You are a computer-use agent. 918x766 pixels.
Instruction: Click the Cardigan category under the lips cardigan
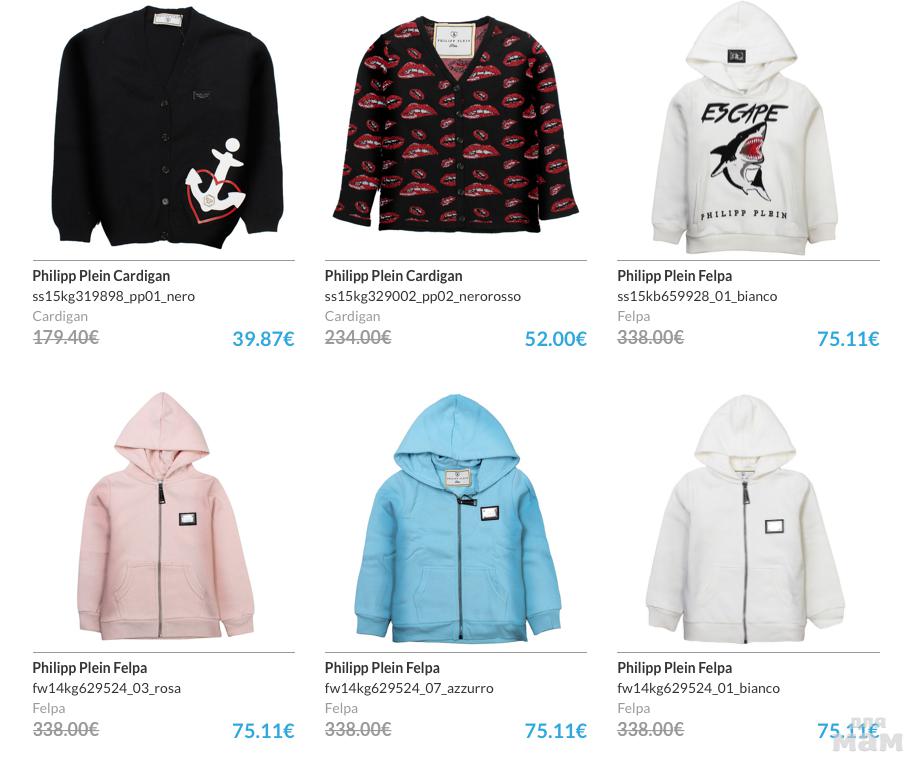click(352, 316)
